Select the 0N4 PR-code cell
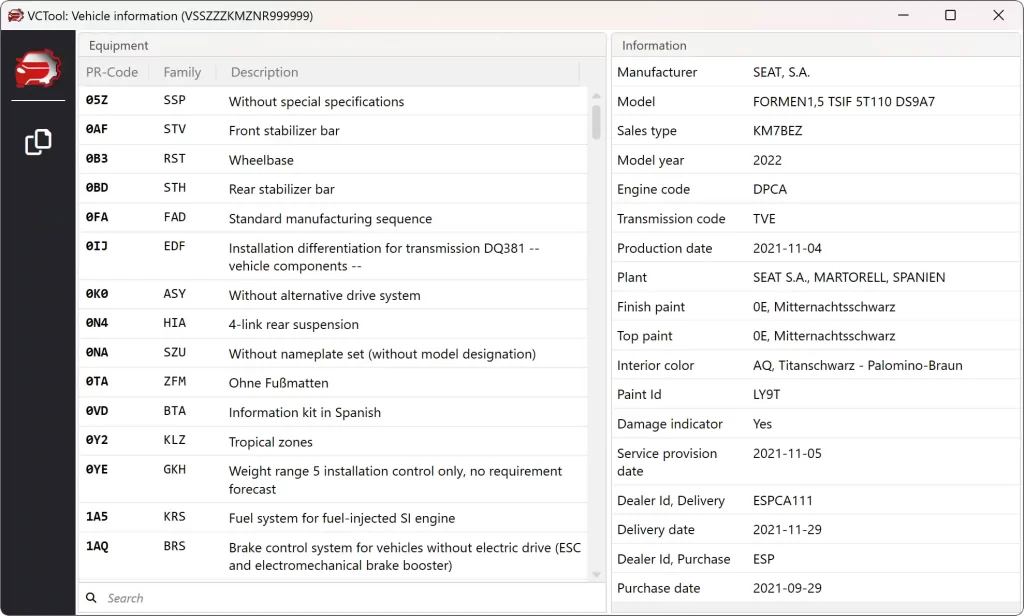This screenshot has height=616, width=1024. click(x=97, y=323)
